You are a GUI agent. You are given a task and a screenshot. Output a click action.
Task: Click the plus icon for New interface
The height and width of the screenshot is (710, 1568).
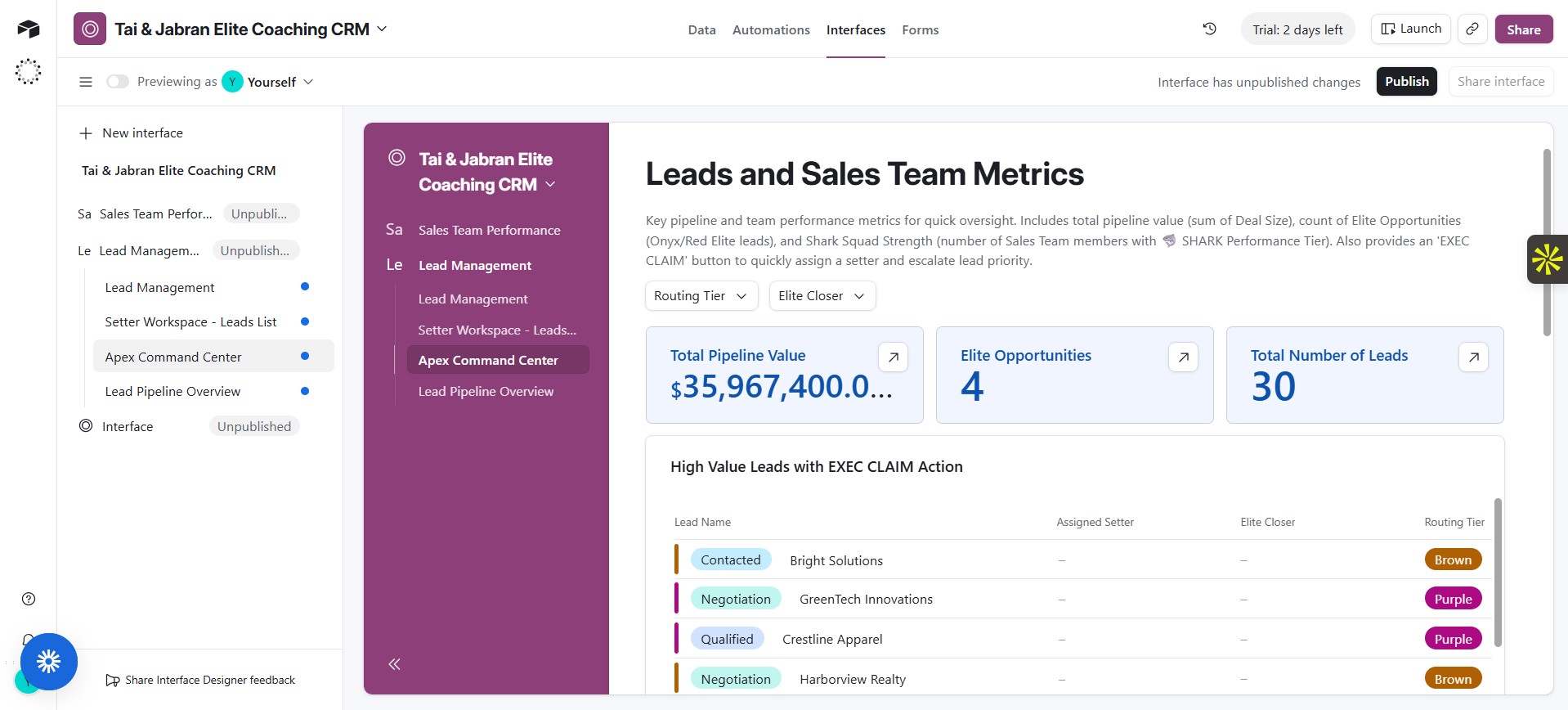click(85, 133)
